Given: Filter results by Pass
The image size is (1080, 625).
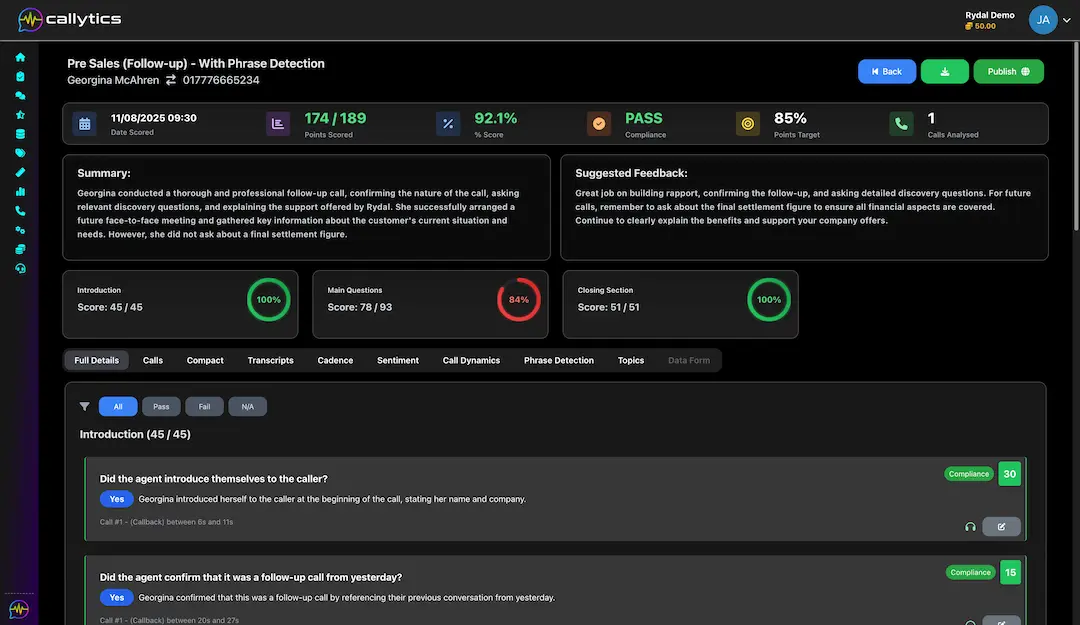Looking at the screenshot, I should (161, 407).
